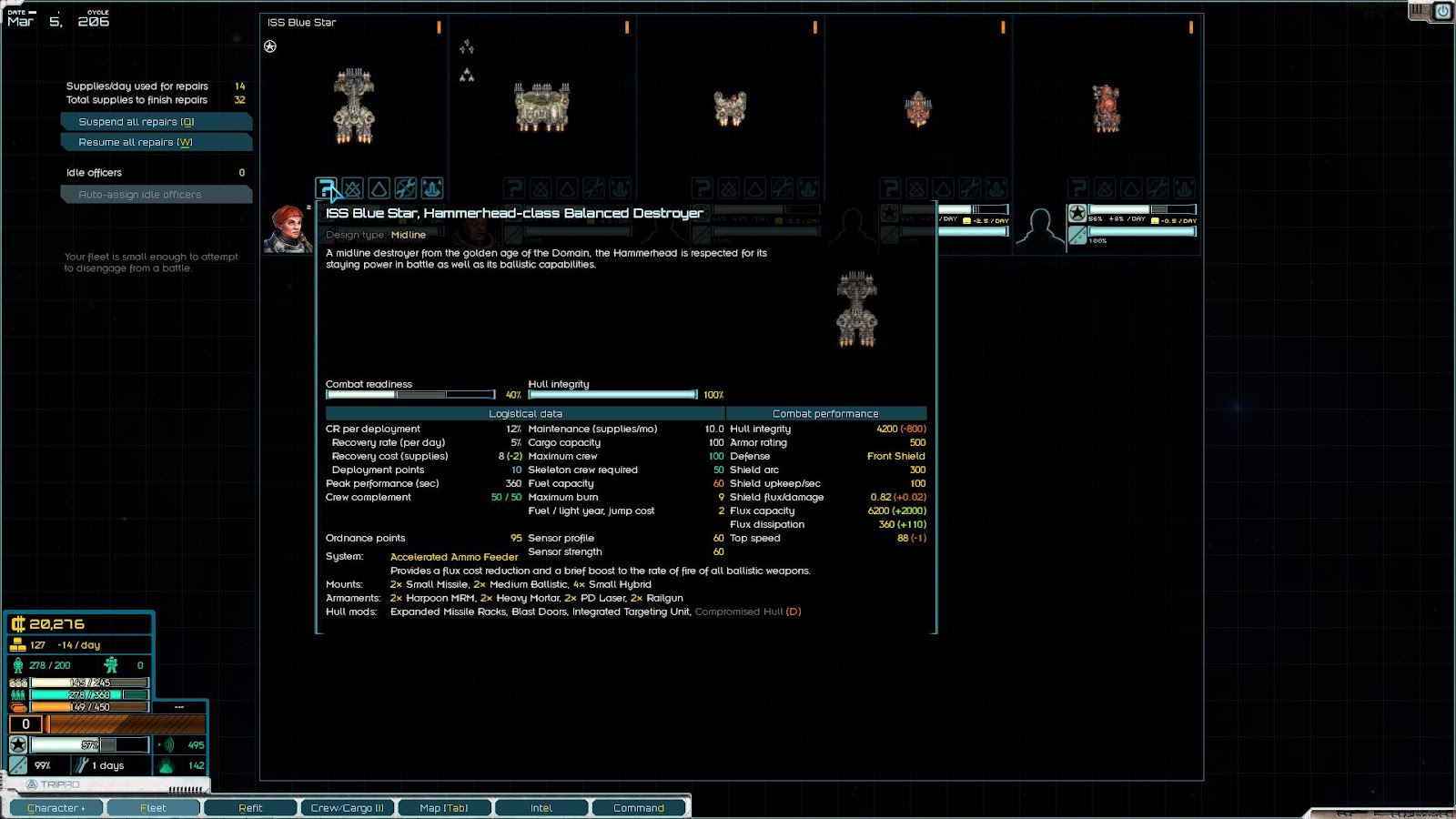The image size is (1456, 819).
Task: Click the fuel drum icon beside the fuel bar
Action: pyautogui.click(x=18, y=707)
